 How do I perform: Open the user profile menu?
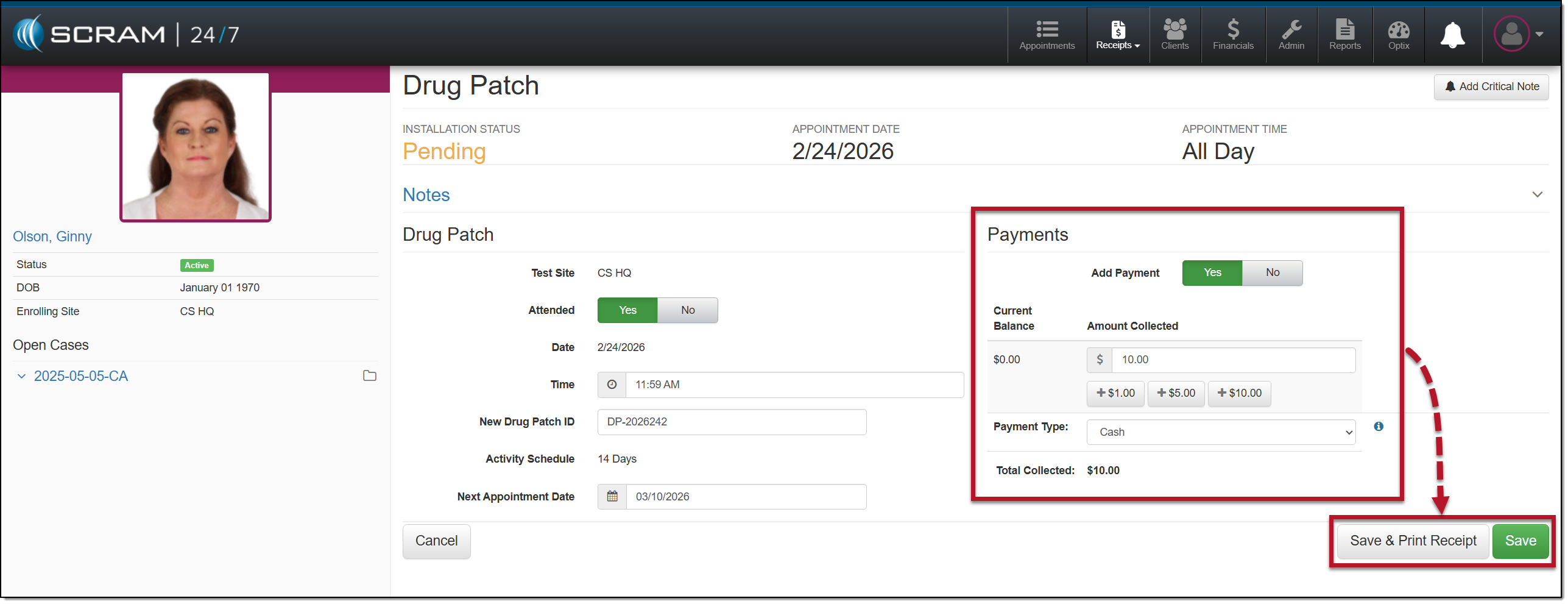pos(1518,34)
